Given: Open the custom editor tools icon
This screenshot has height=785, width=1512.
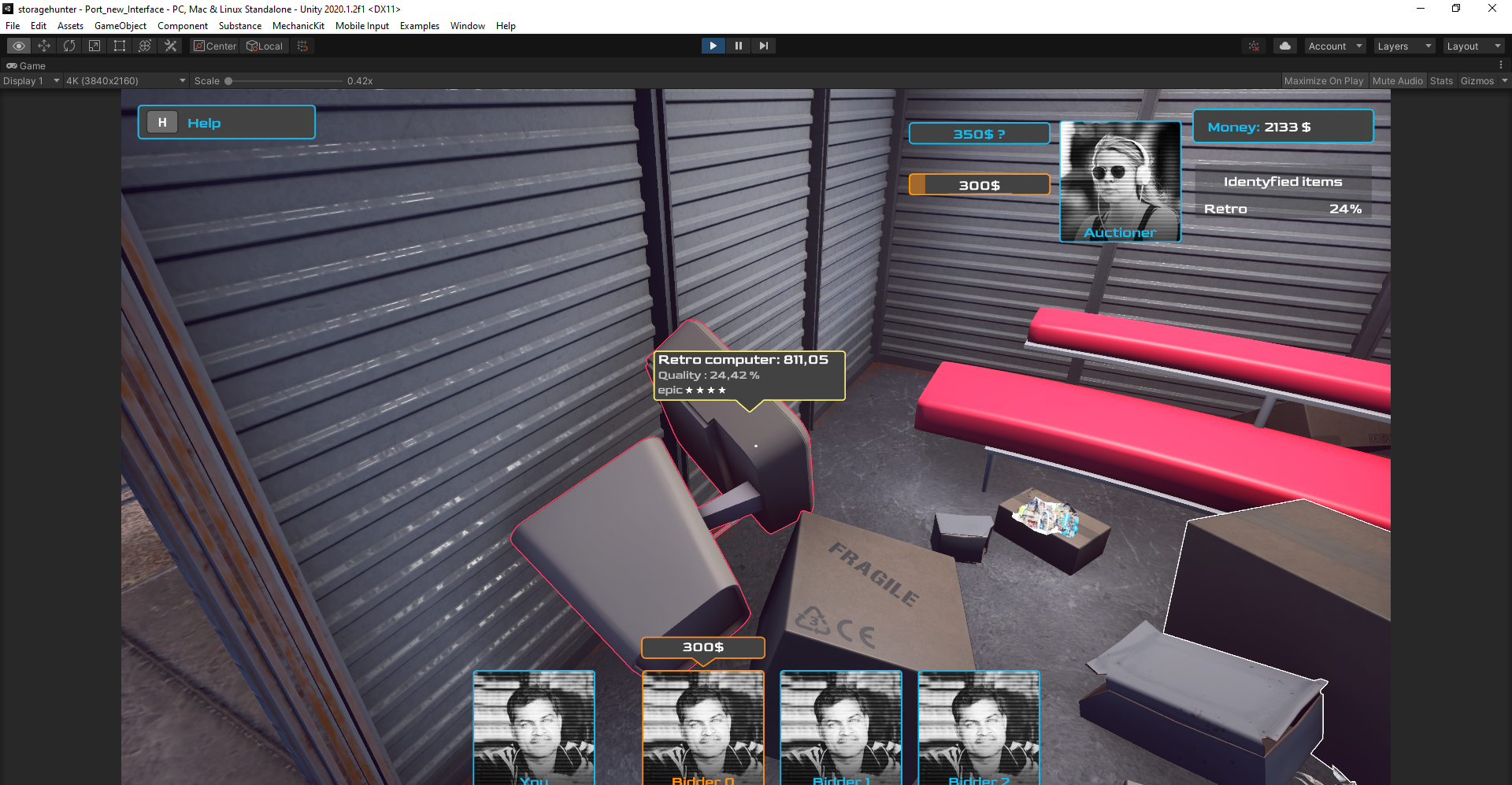Looking at the screenshot, I should pos(170,46).
